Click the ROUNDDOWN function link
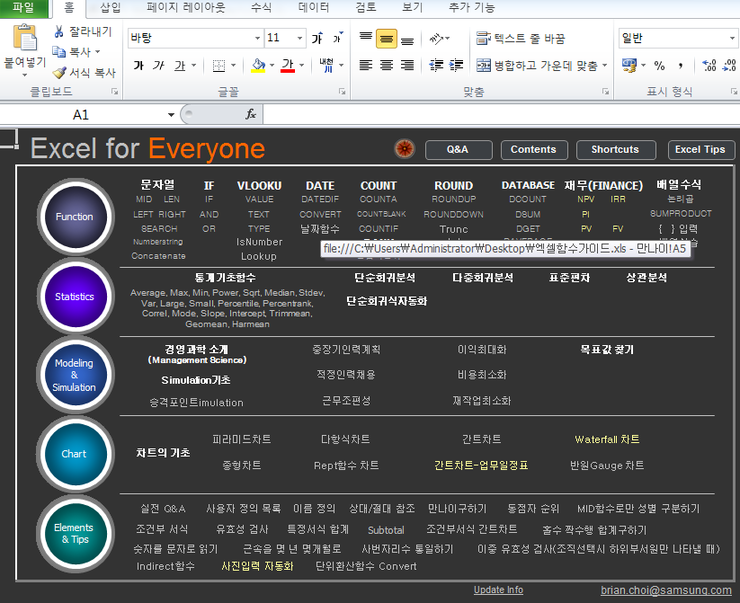This screenshot has width=740, height=603. [x=454, y=214]
